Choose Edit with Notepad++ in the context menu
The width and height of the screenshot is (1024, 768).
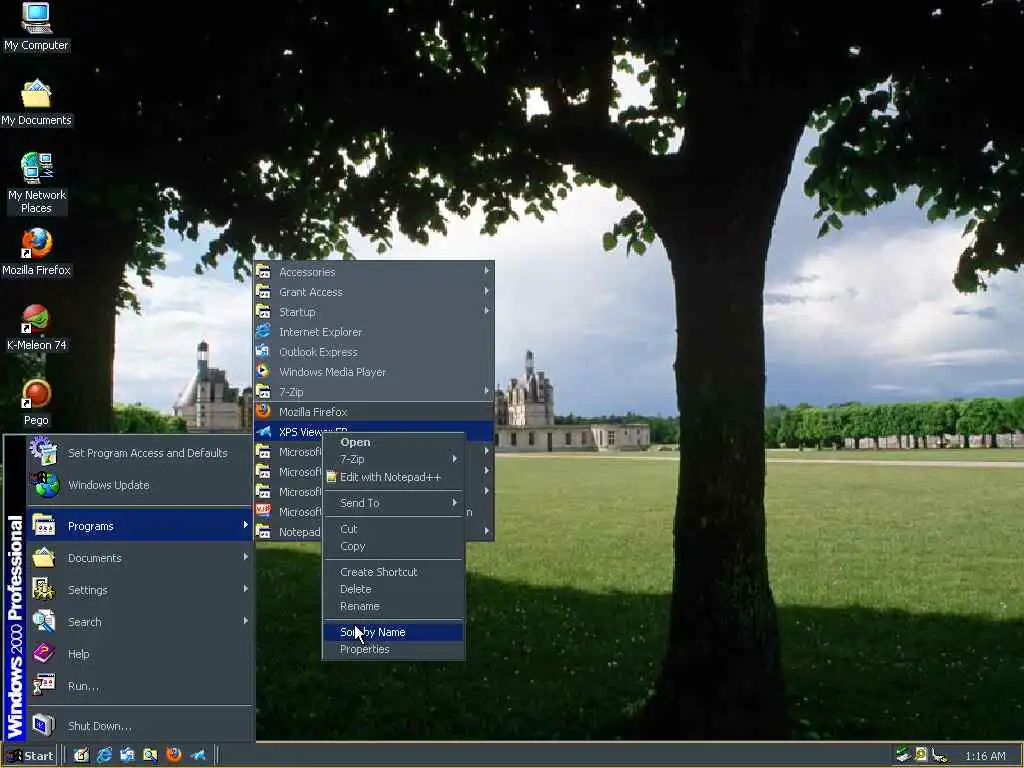[393, 477]
